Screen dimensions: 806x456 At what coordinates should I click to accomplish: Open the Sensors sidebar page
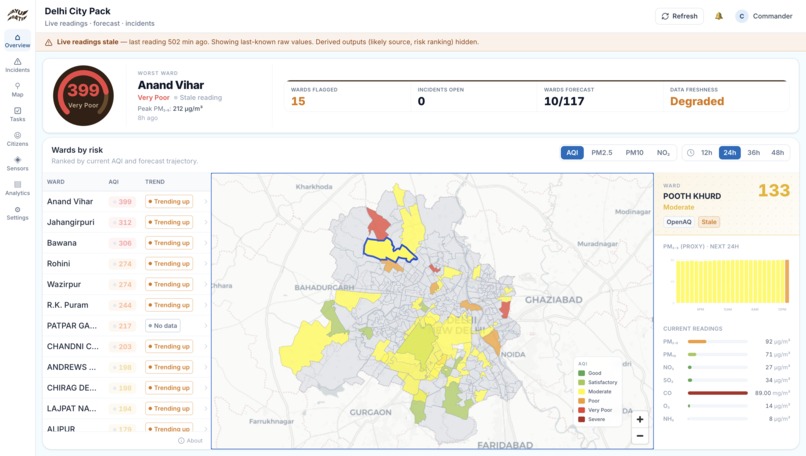click(x=17, y=164)
